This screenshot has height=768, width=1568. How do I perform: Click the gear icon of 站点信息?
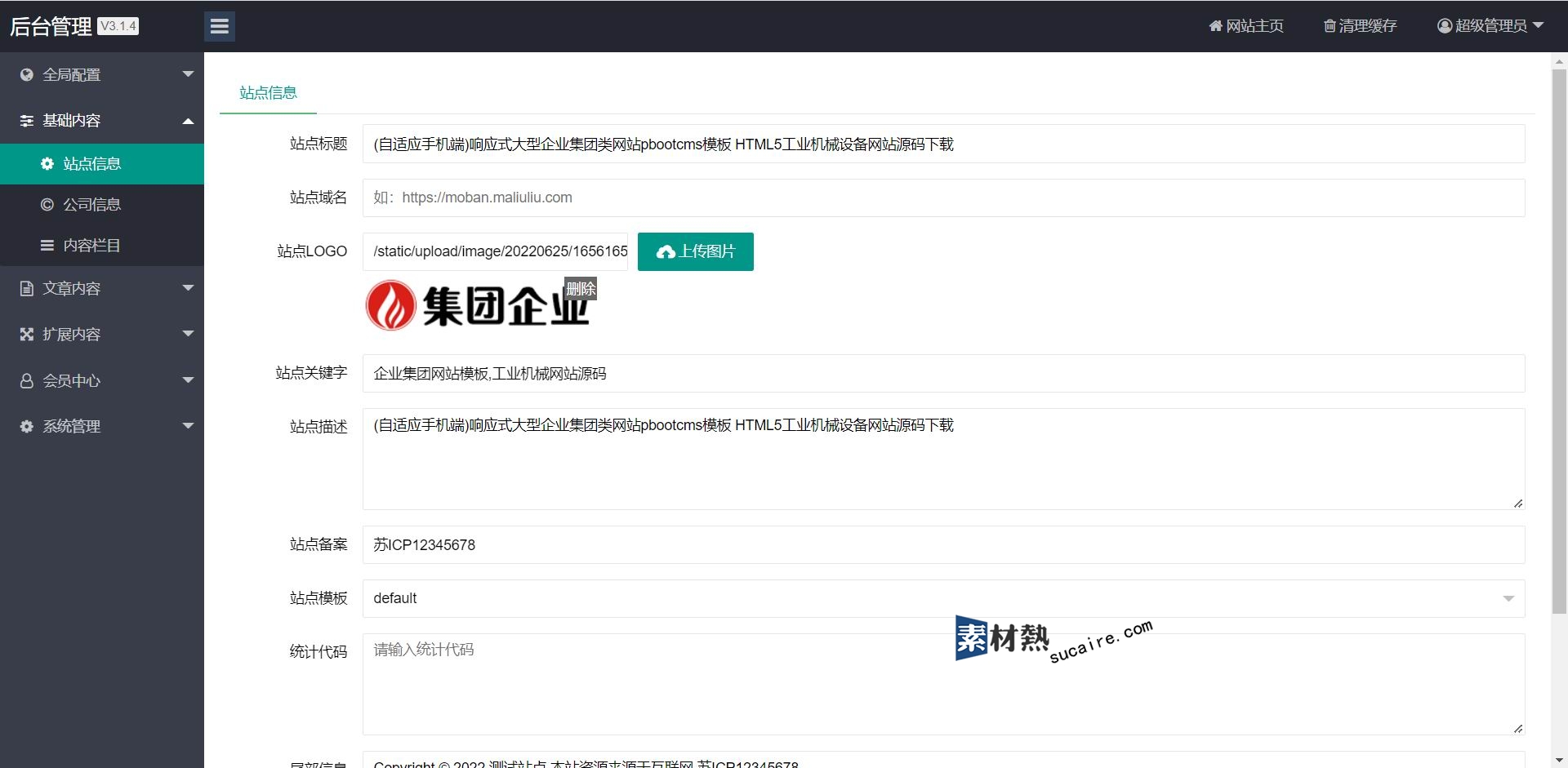(x=47, y=163)
